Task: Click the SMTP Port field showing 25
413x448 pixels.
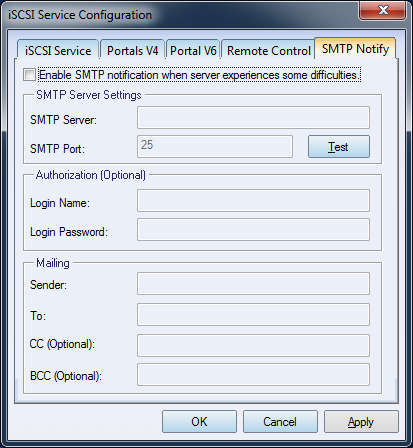Action: click(215, 146)
